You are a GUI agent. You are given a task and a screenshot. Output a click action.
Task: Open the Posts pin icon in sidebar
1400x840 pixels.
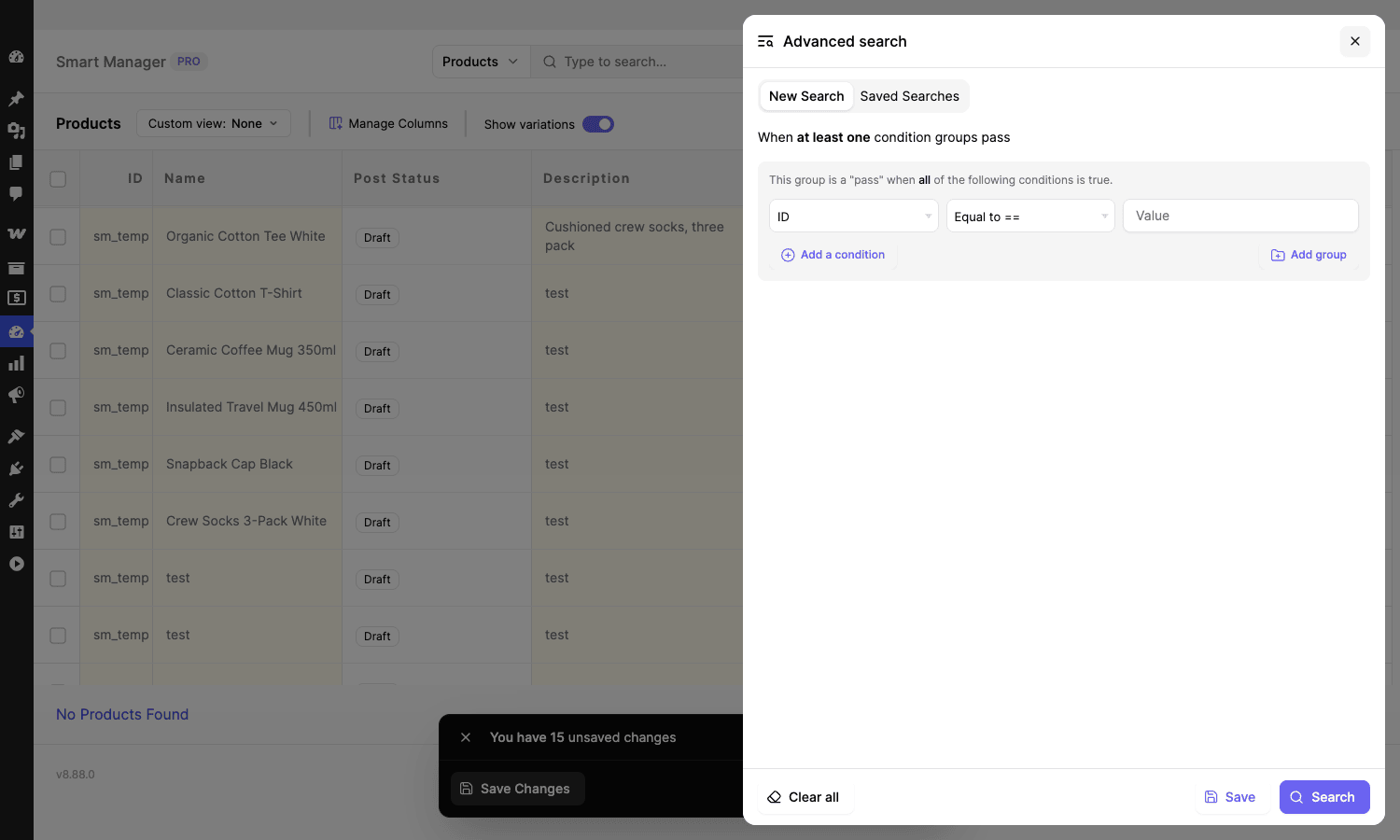tap(16, 98)
